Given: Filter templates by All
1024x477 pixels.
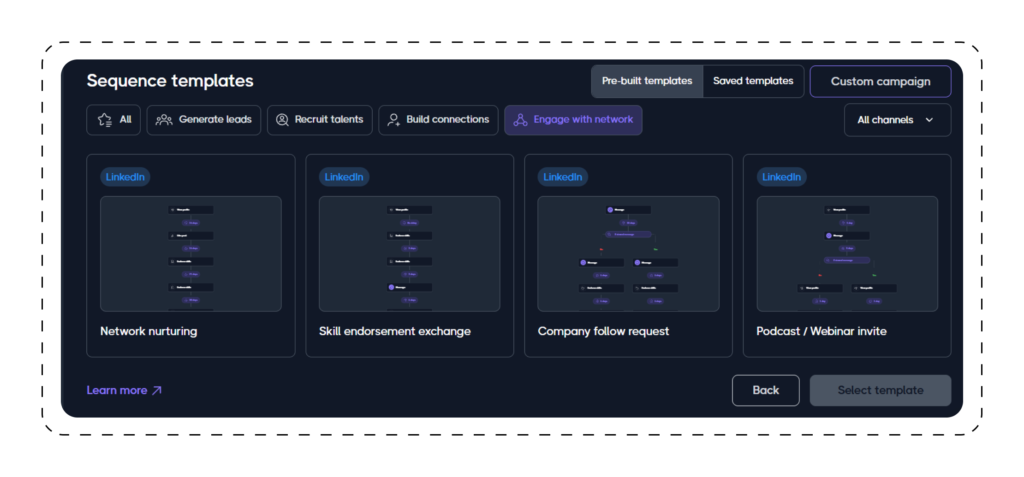Looking at the screenshot, I should 113,120.
